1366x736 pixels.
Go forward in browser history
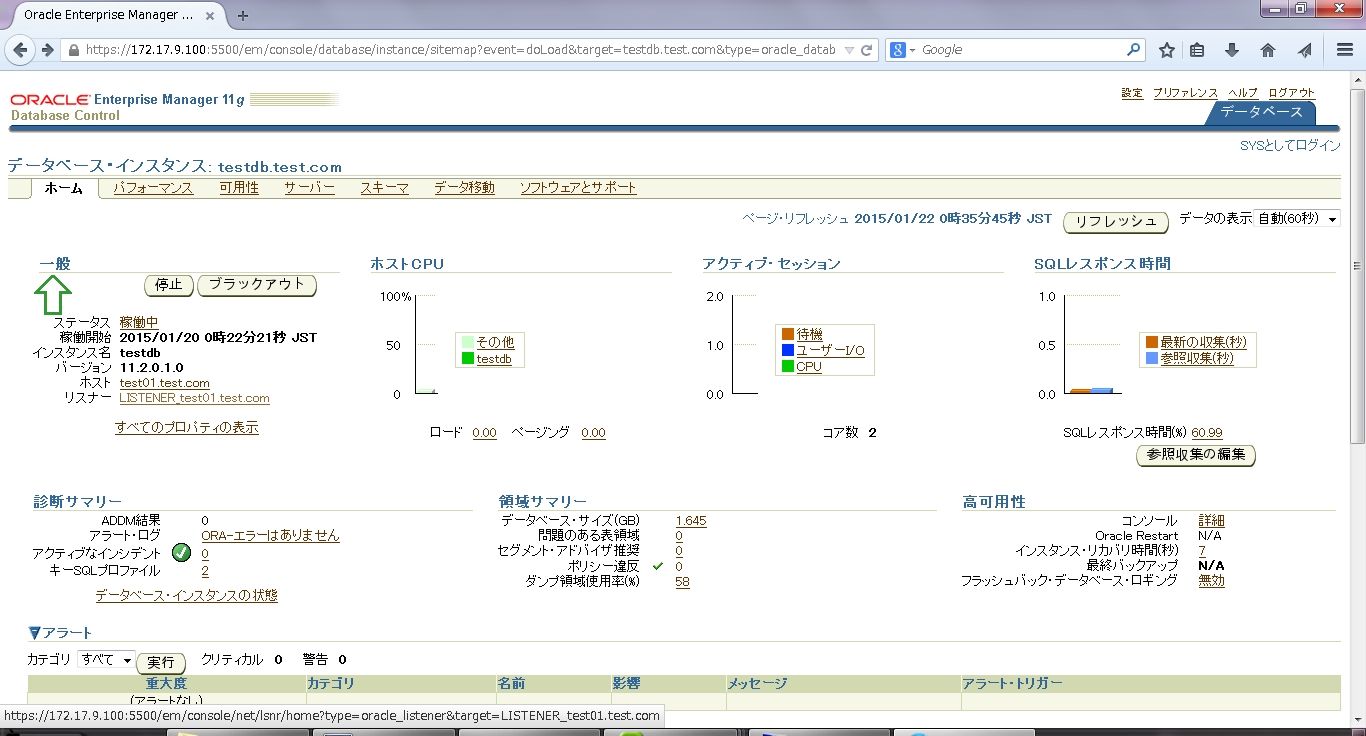tap(47, 50)
